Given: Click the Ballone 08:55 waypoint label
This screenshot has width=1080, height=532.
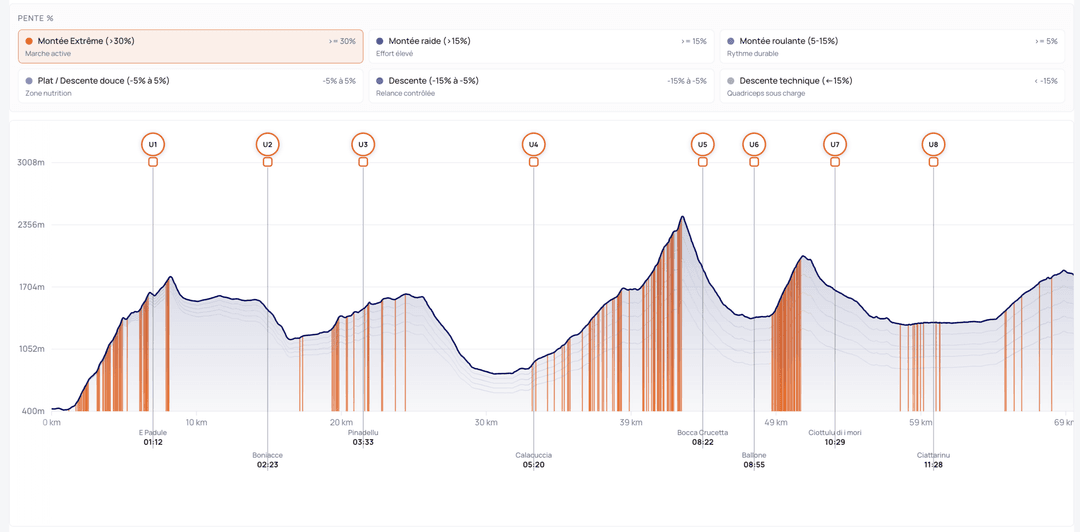Looking at the screenshot, I should [x=754, y=459].
